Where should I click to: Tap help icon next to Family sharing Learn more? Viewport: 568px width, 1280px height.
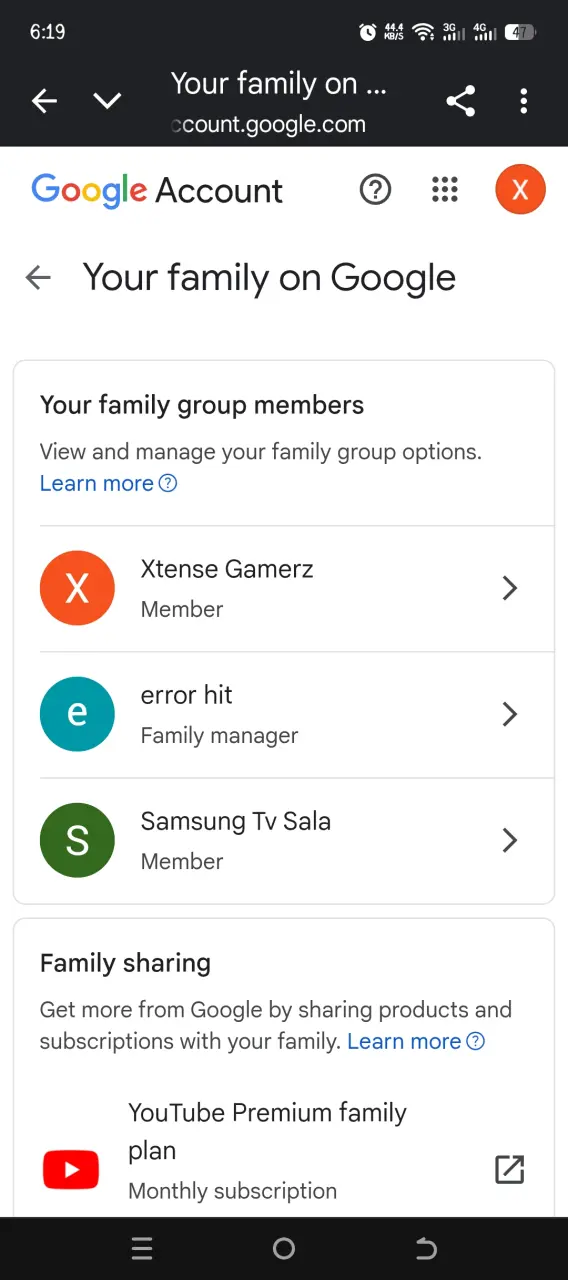tap(476, 1042)
